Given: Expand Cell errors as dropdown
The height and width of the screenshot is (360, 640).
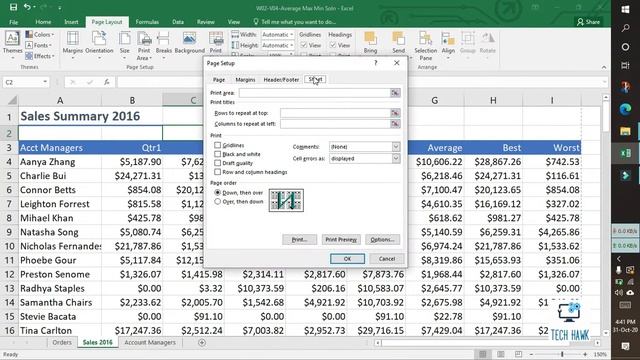Looking at the screenshot, I should point(396,158).
